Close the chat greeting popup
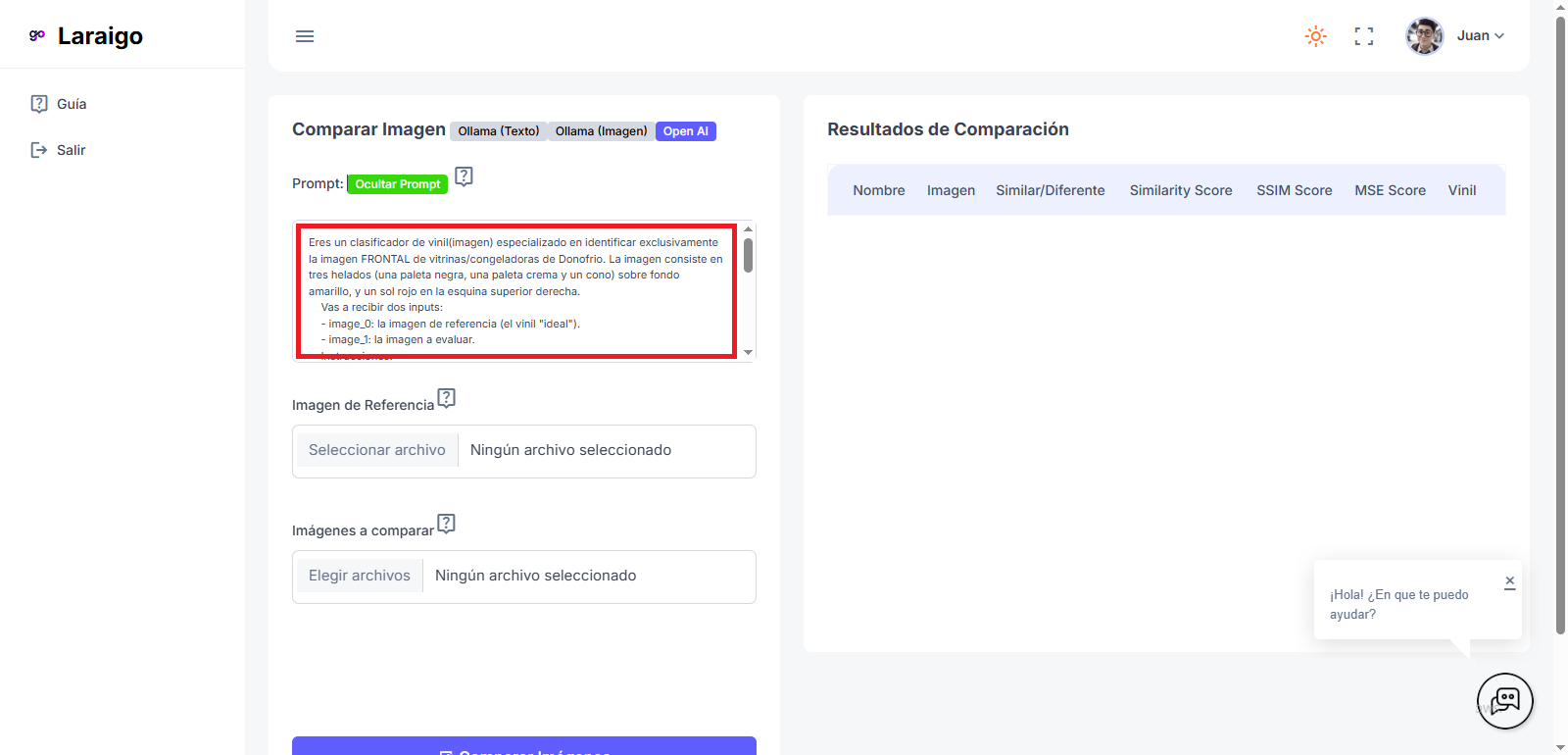The width and height of the screenshot is (1568, 755). click(x=1509, y=581)
